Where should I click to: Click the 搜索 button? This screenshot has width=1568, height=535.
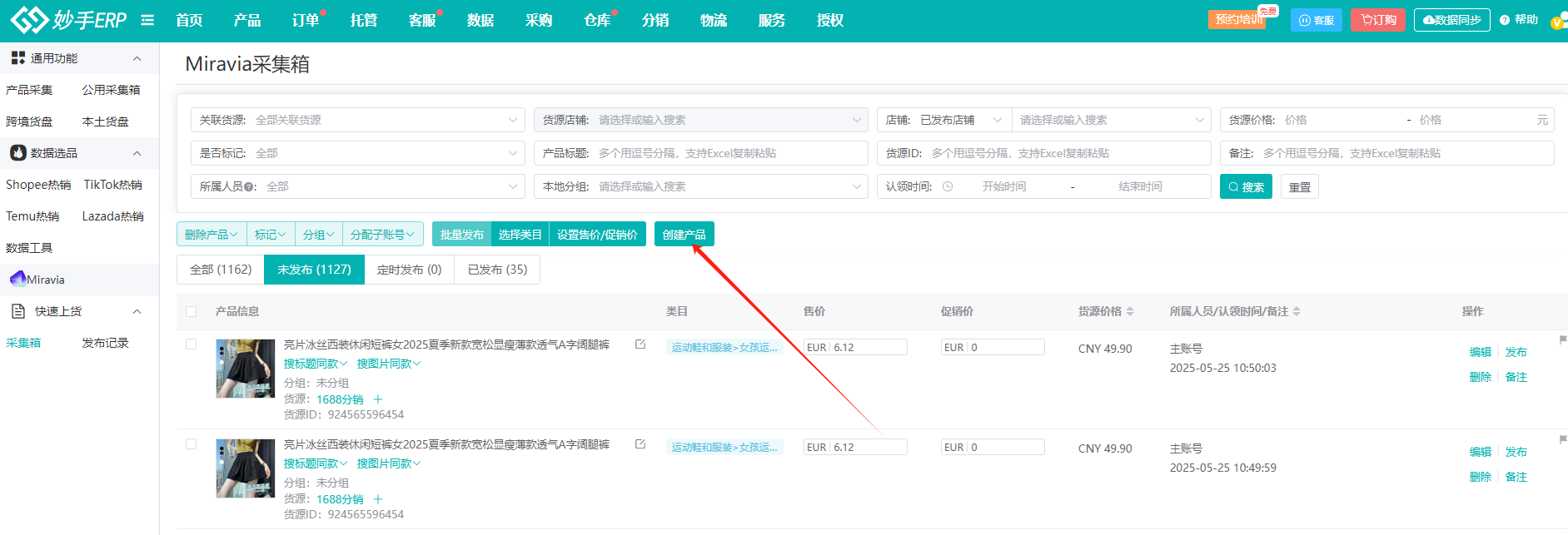pyautogui.click(x=1246, y=187)
